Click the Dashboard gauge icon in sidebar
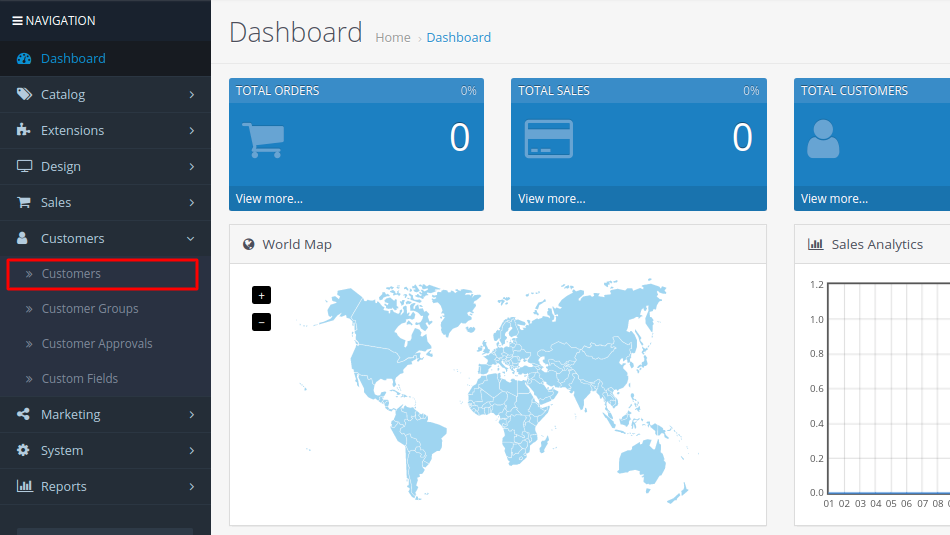This screenshot has height=535, width=950. [x=24, y=59]
